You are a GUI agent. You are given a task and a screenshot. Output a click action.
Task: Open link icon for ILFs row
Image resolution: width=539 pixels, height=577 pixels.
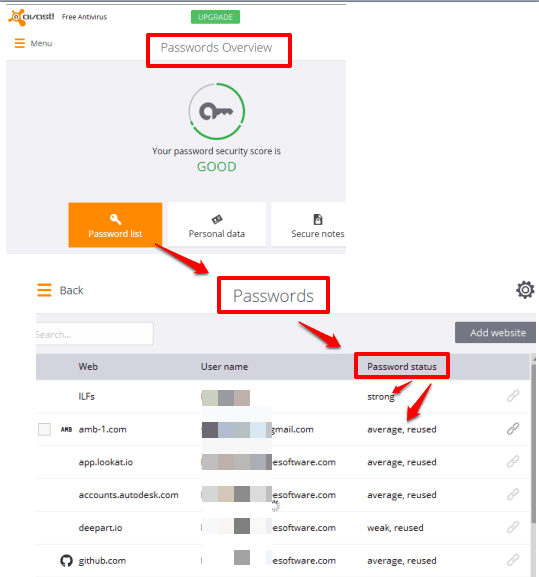[x=513, y=396]
